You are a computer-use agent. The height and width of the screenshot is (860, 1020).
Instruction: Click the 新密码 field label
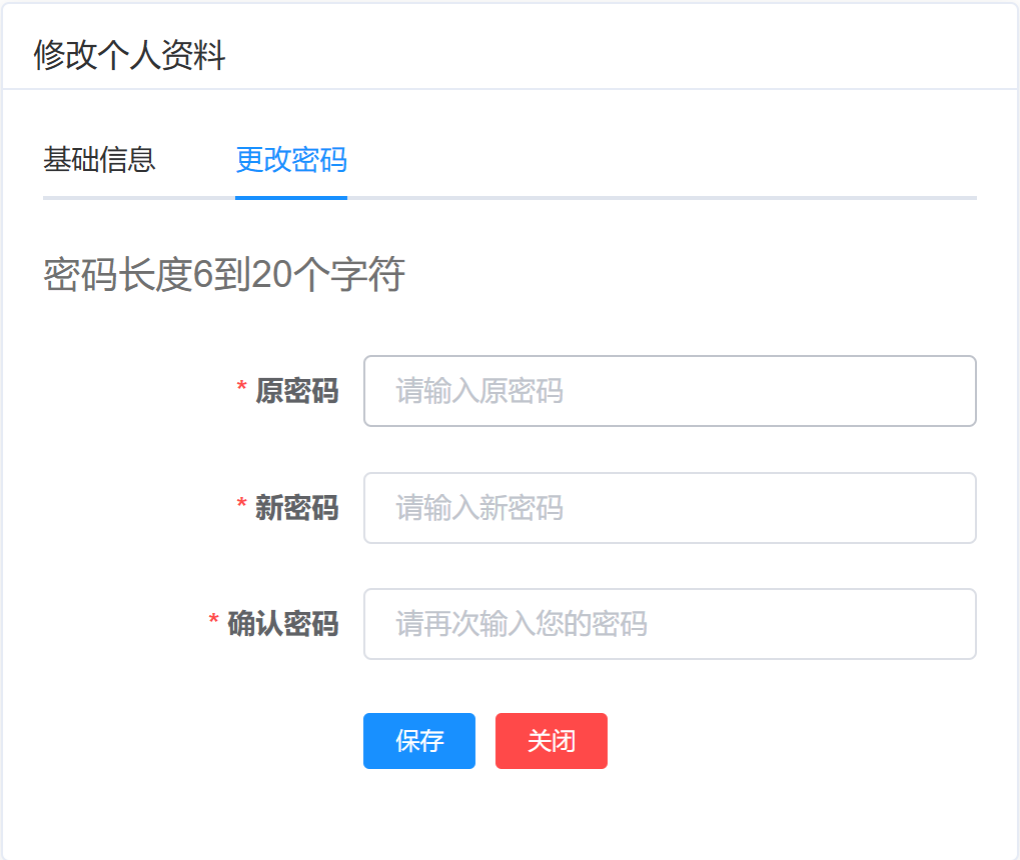pos(297,508)
